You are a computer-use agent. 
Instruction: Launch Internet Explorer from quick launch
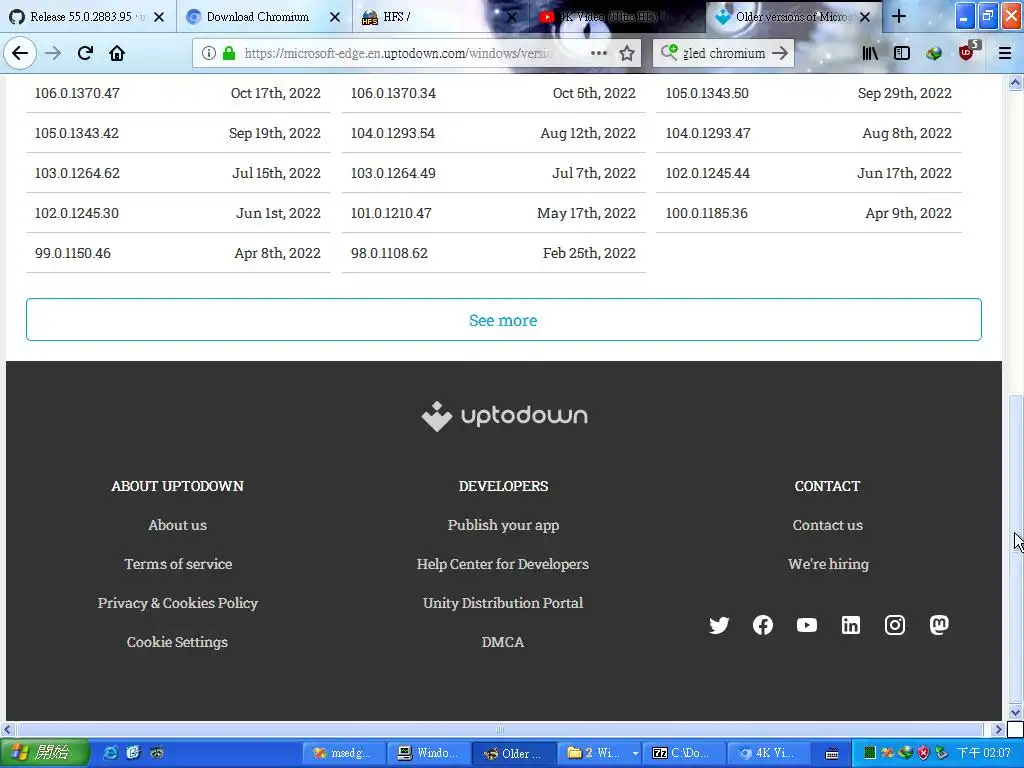pos(111,753)
